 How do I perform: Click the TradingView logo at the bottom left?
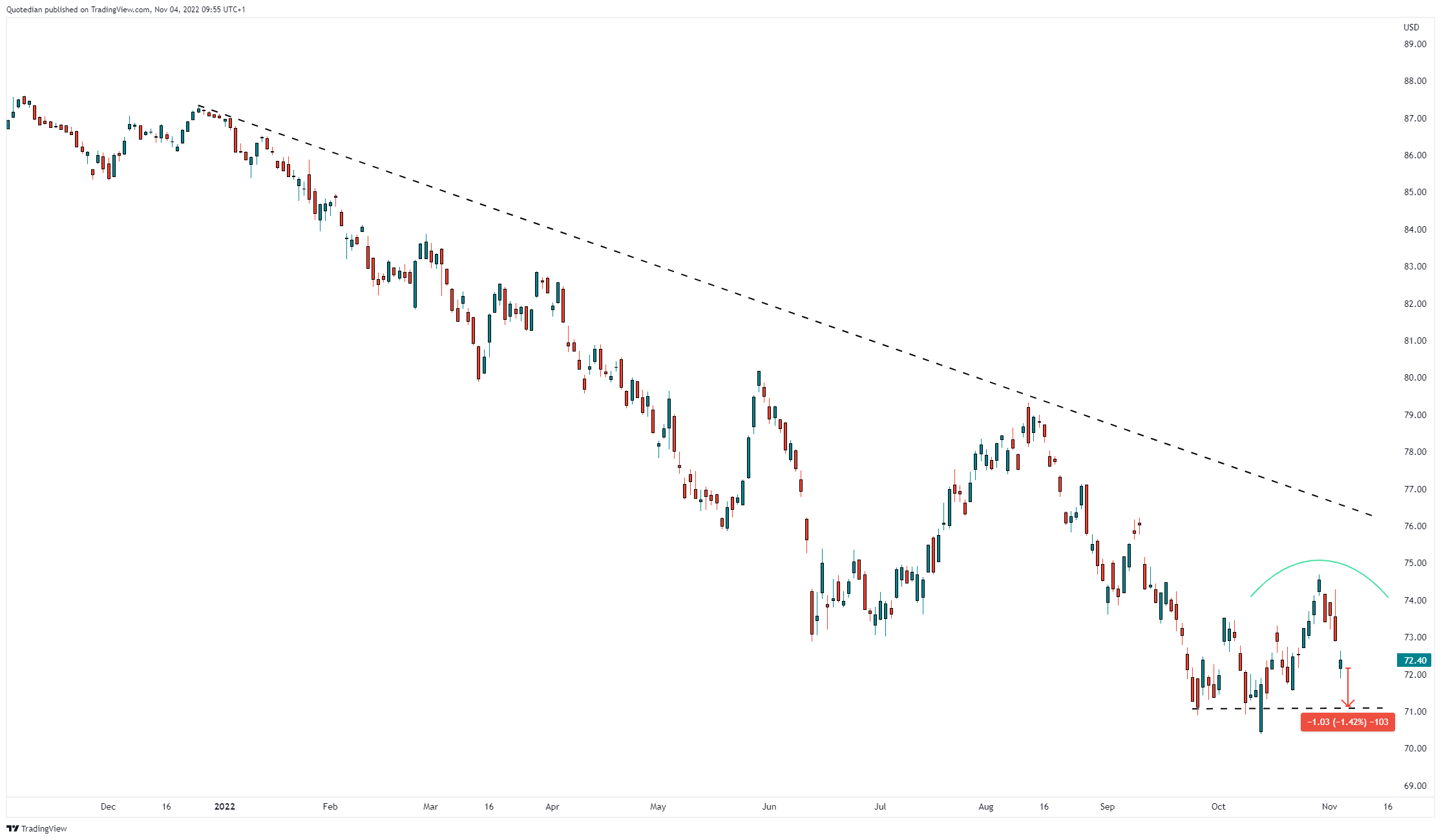[x=37, y=828]
